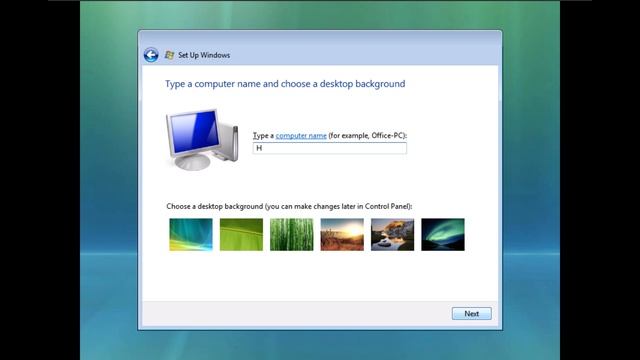Select the sunset over grass field background
Screen dimensions: 640x360
point(342,234)
